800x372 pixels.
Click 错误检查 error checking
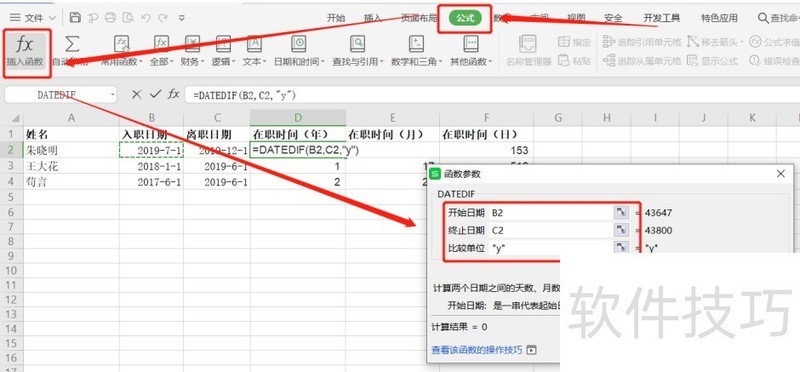click(774, 61)
